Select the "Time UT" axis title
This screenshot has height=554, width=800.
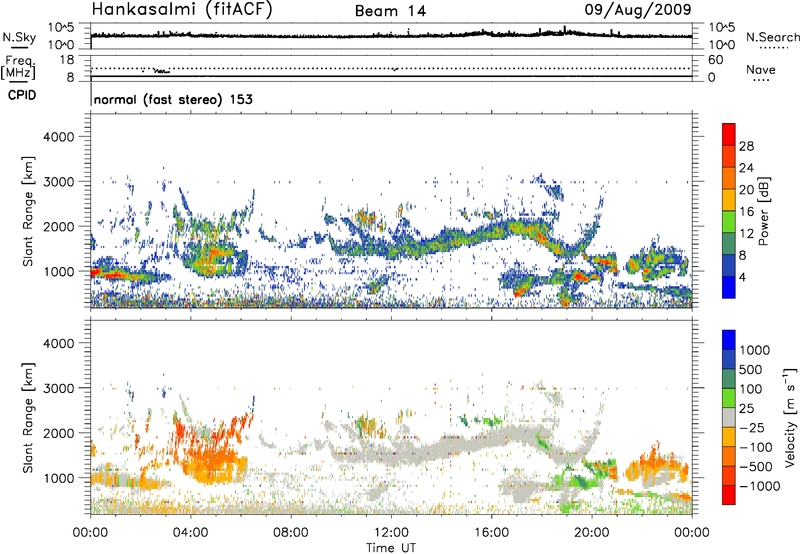(391, 548)
